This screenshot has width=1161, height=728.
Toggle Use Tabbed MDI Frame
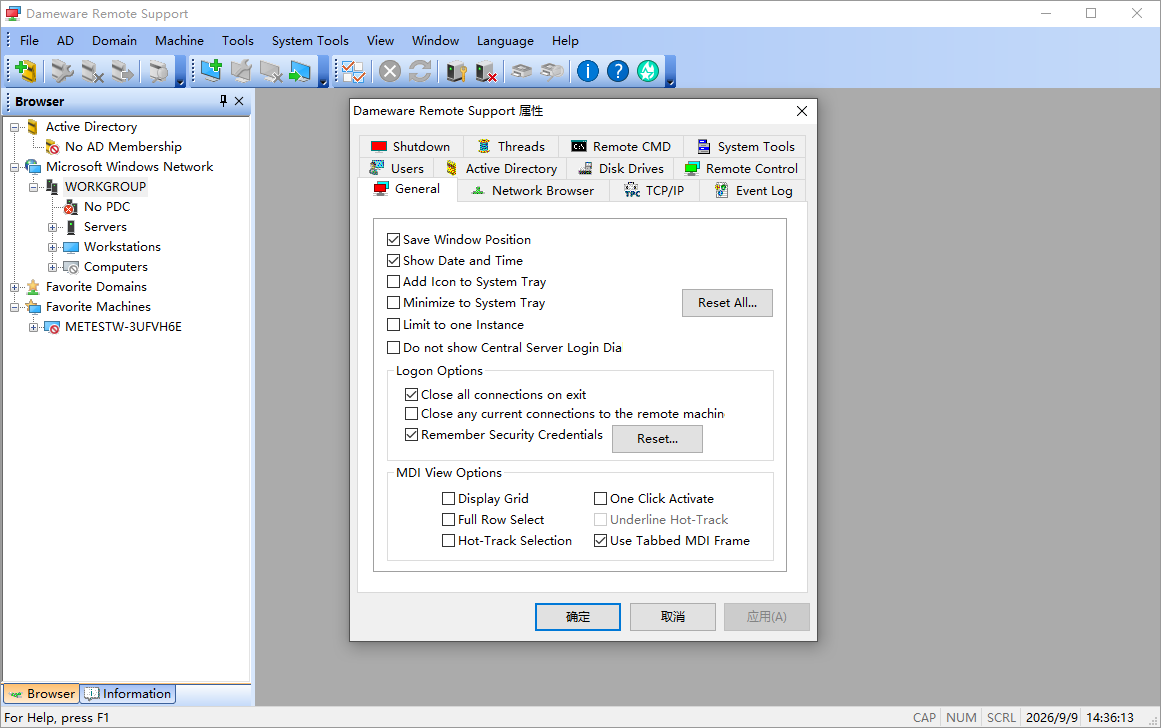coord(600,541)
